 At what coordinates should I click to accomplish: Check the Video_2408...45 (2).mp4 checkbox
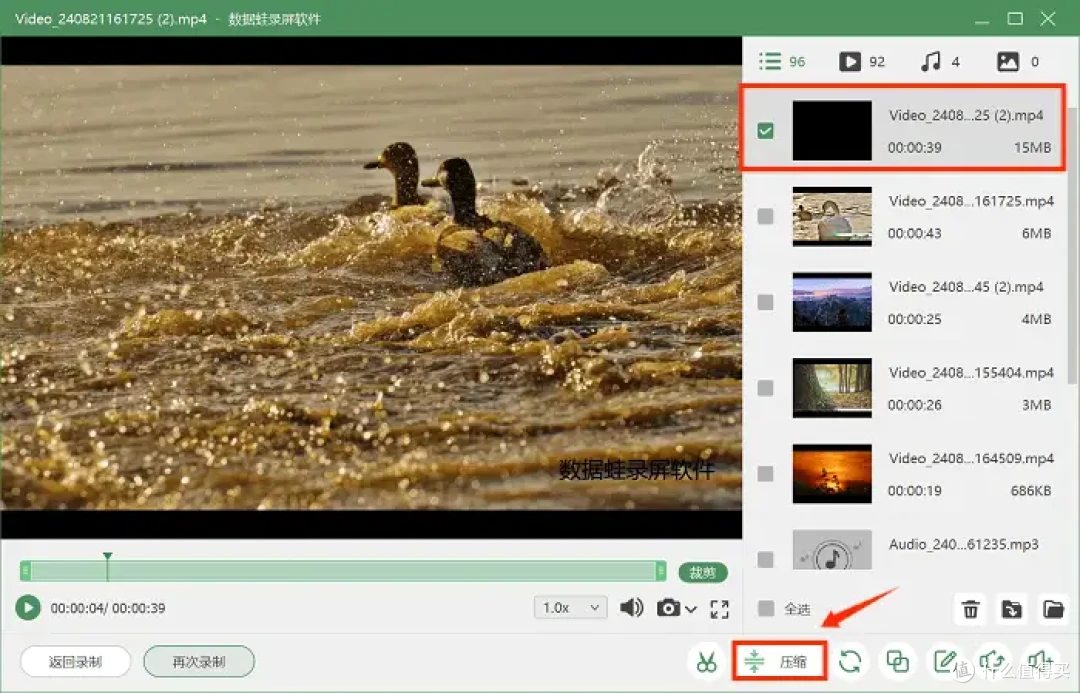[765, 302]
